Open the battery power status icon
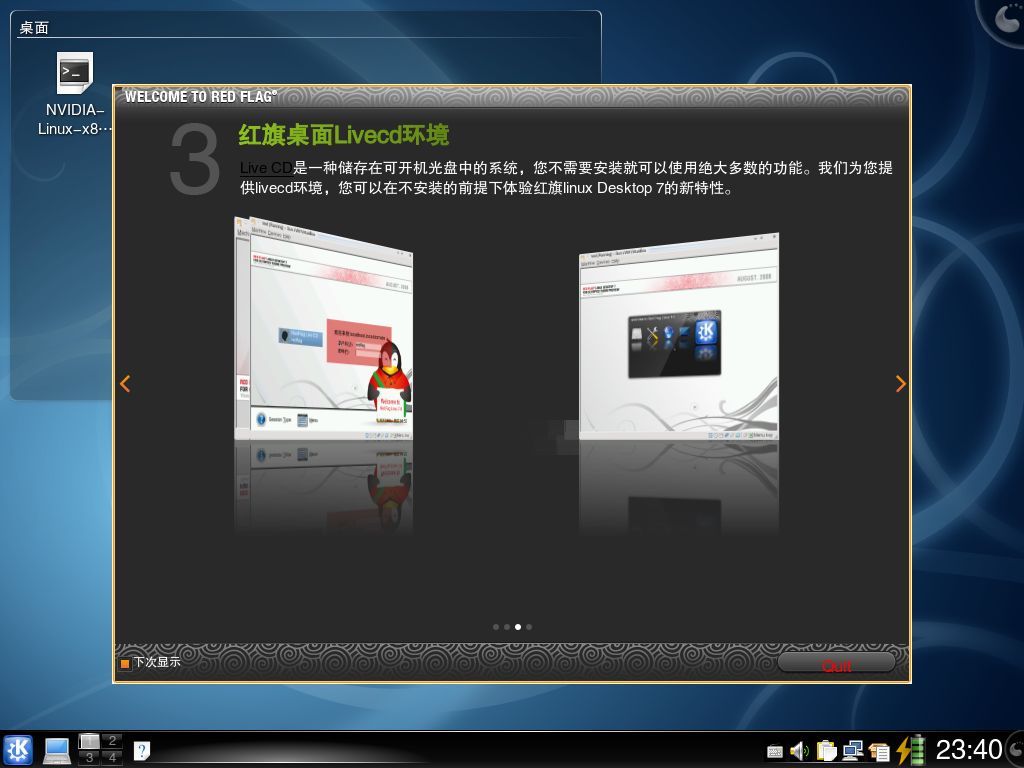Image resolution: width=1024 pixels, height=768 pixels. (x=910, y=750)
